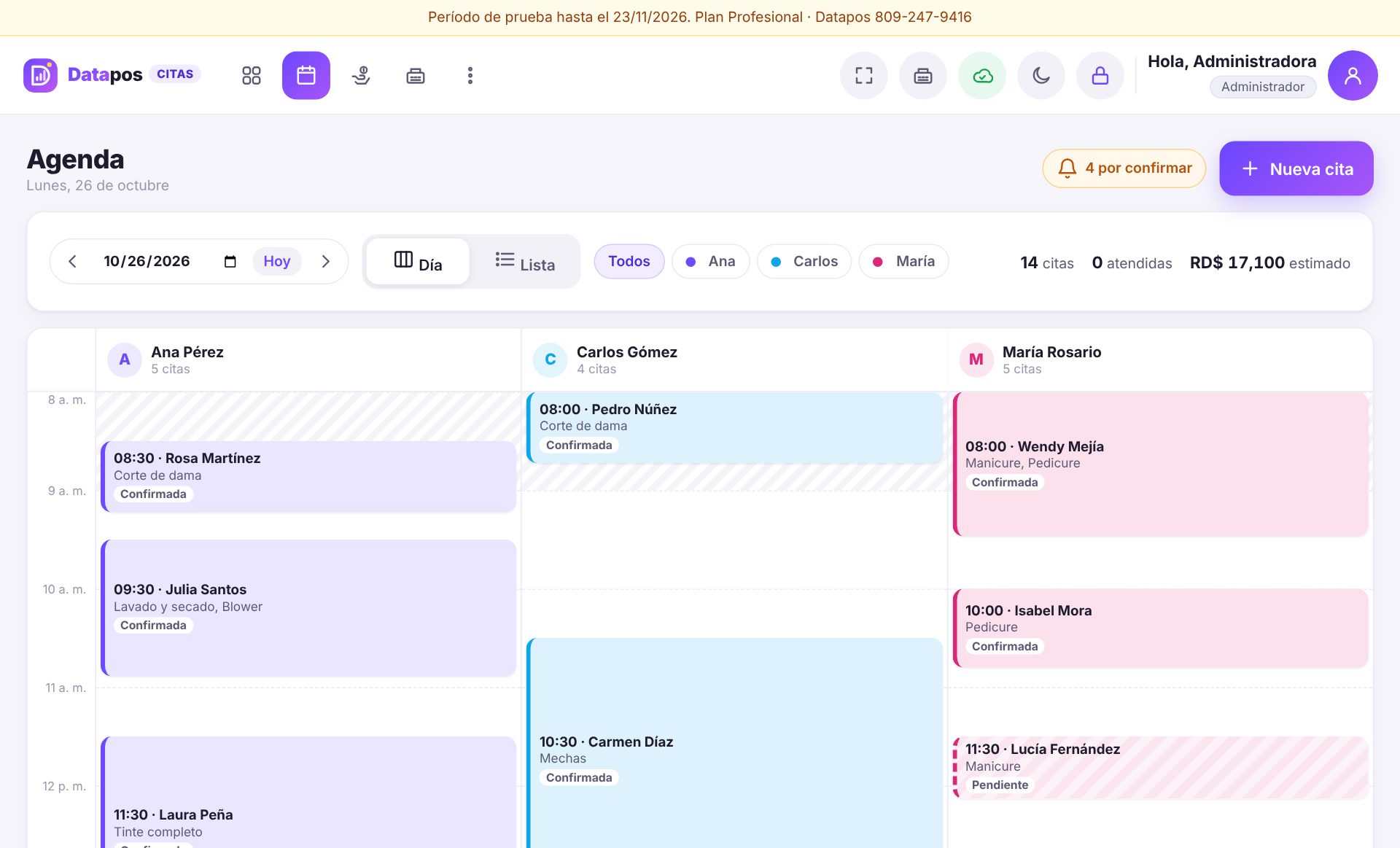Open the dashboard grid icon
This screenshot has height=848, width=1400.
252,75
